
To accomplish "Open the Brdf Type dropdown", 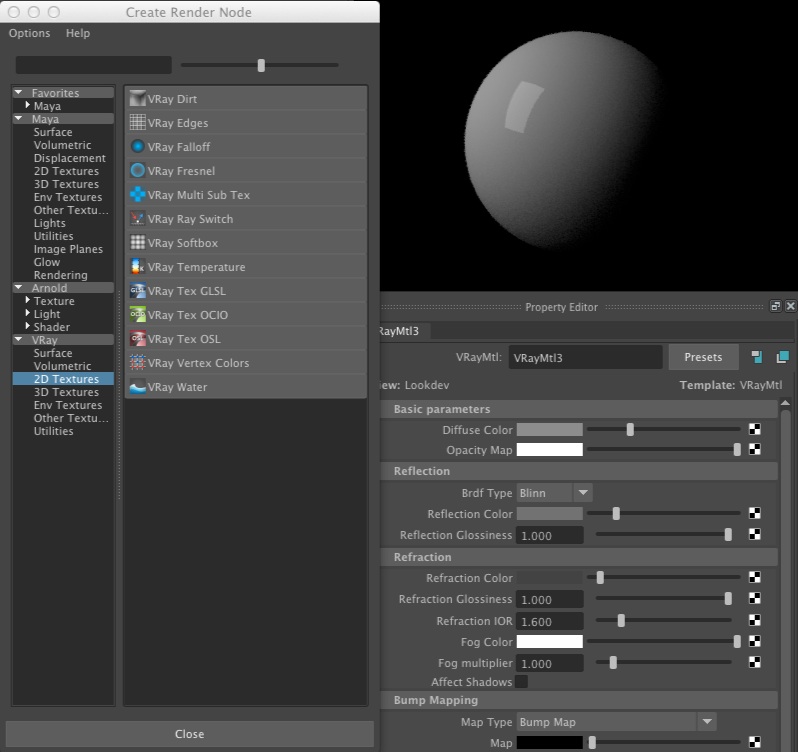I will pos(583,493).
